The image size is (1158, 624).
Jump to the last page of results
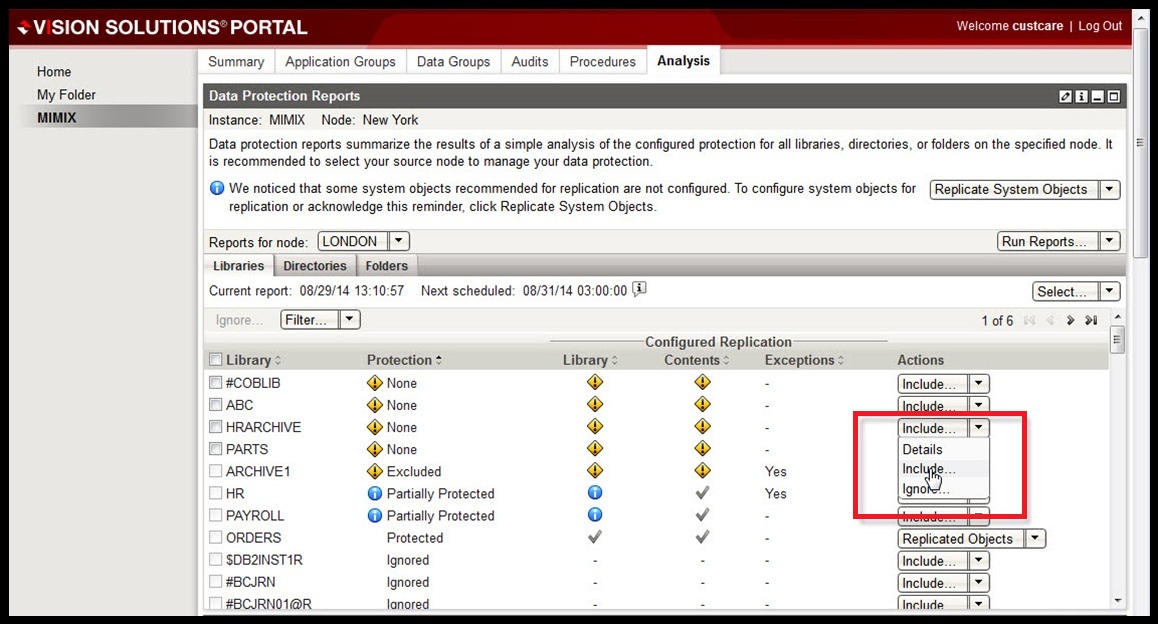[x=1091, y=321]
